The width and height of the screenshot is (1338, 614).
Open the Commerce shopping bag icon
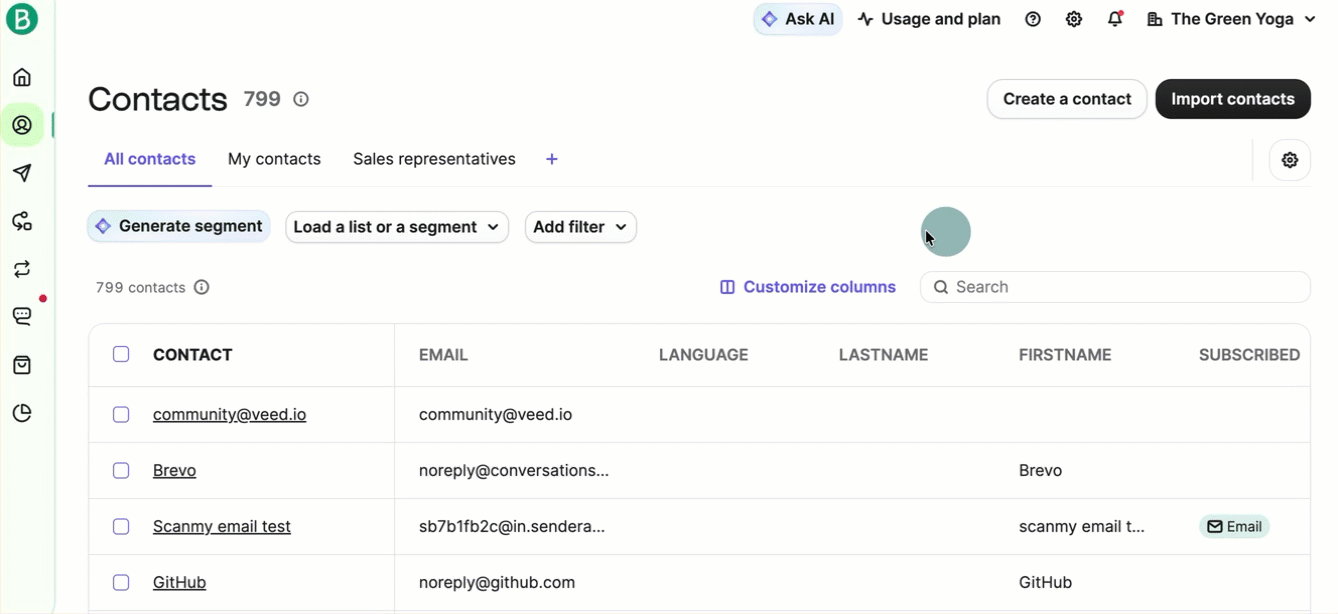click(22, 365)
